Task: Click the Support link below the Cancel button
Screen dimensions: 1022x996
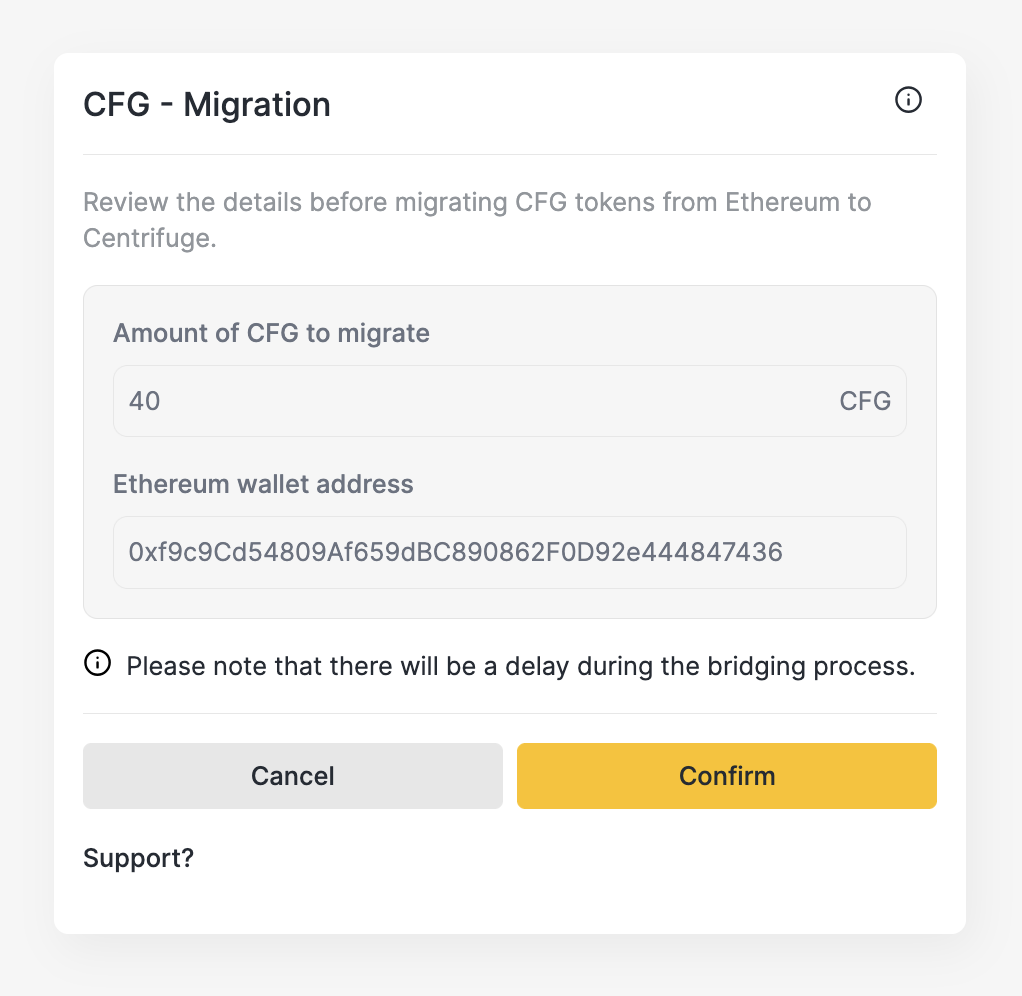Action: pyautogui.click(x=138, y=858)
